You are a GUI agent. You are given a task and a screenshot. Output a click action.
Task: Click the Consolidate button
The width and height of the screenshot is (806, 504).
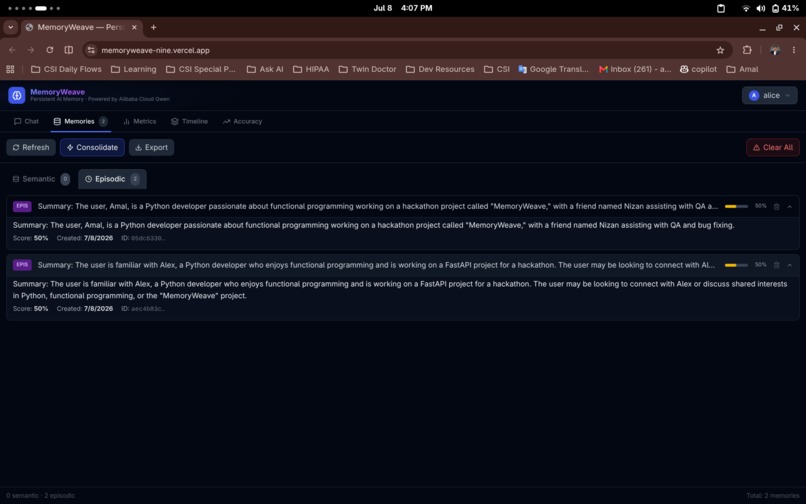click(92, 148)
